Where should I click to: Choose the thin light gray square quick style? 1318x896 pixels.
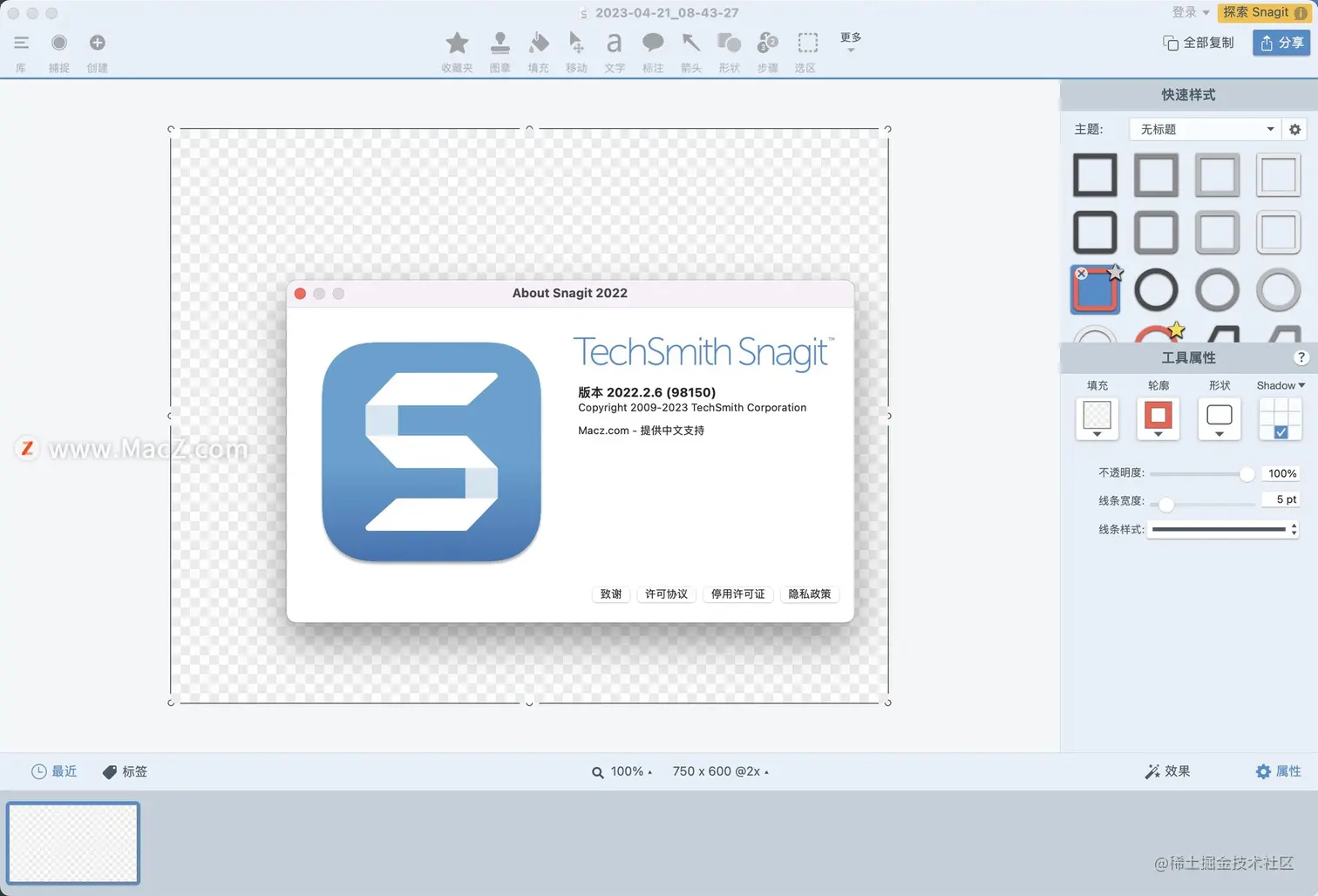pos(1278,174)
